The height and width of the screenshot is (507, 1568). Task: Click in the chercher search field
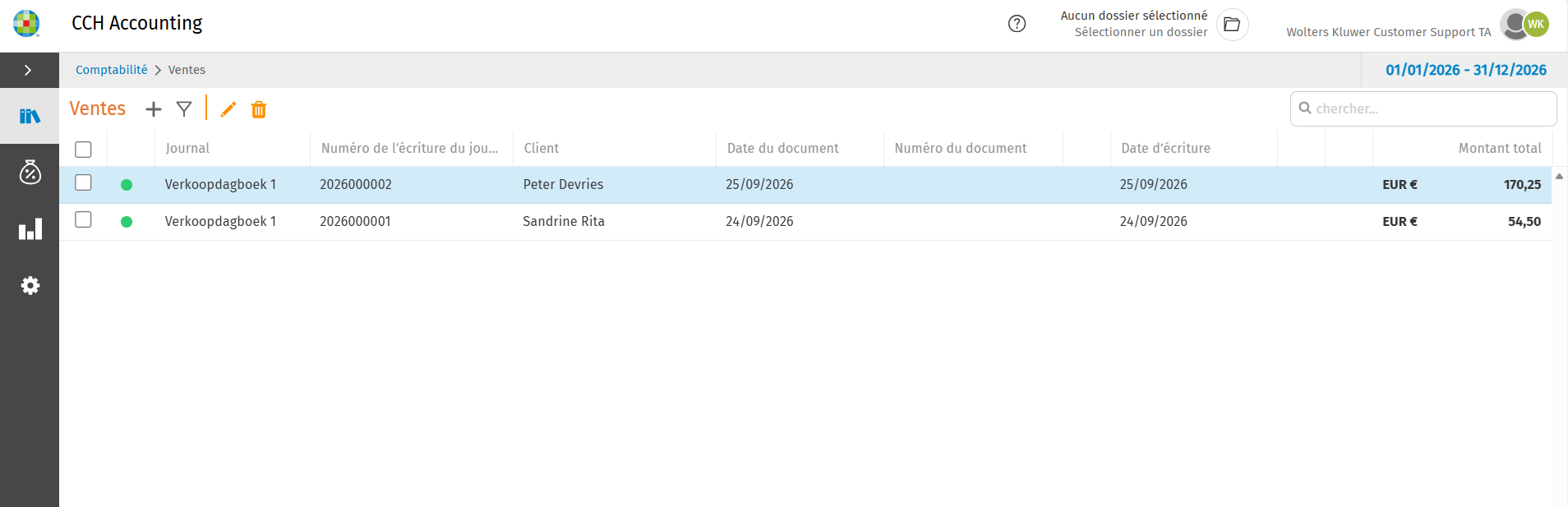tap(1423, 108)
